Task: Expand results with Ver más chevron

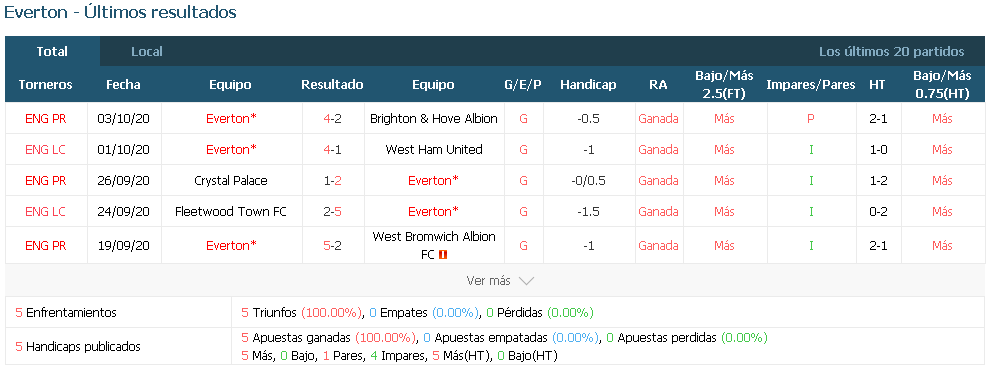Action: coord(500,280)
